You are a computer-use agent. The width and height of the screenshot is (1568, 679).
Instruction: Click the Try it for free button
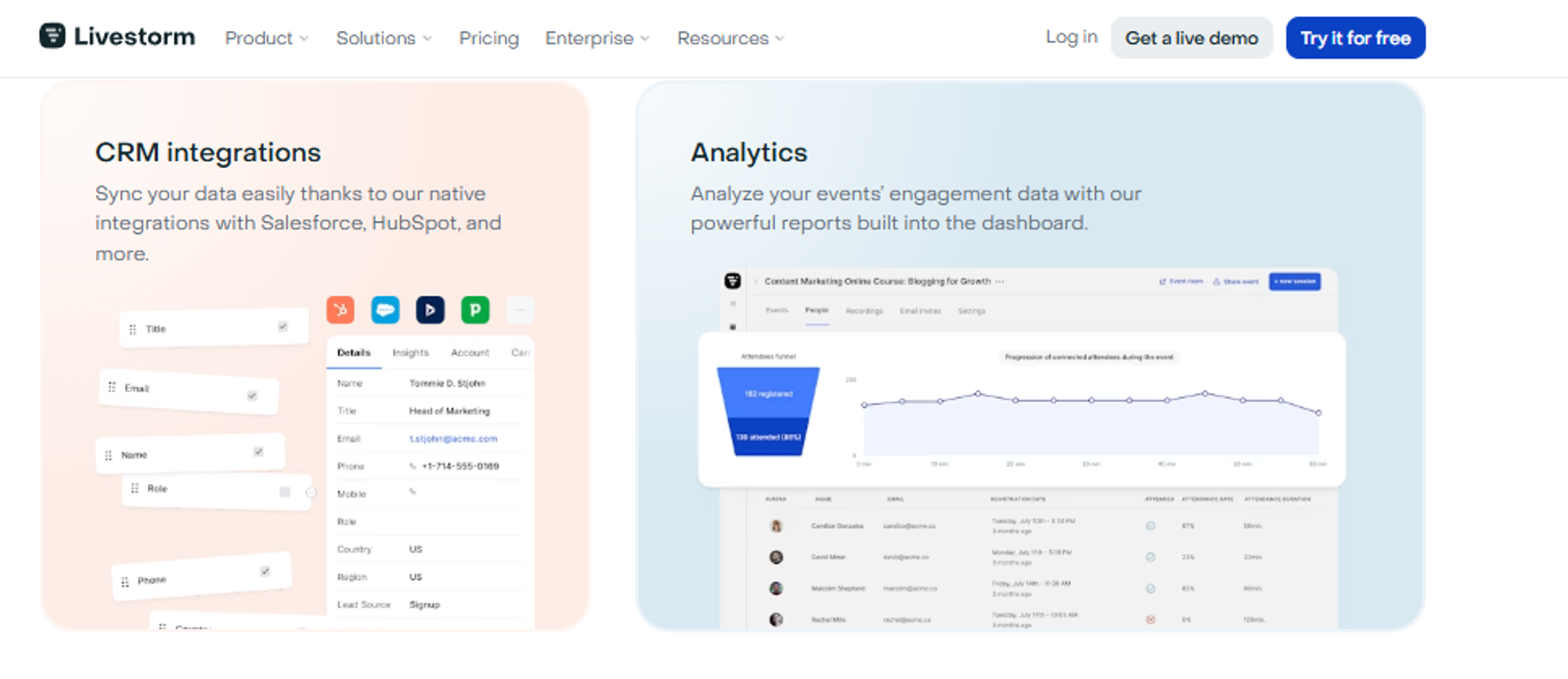click(x=1356, y=38)
